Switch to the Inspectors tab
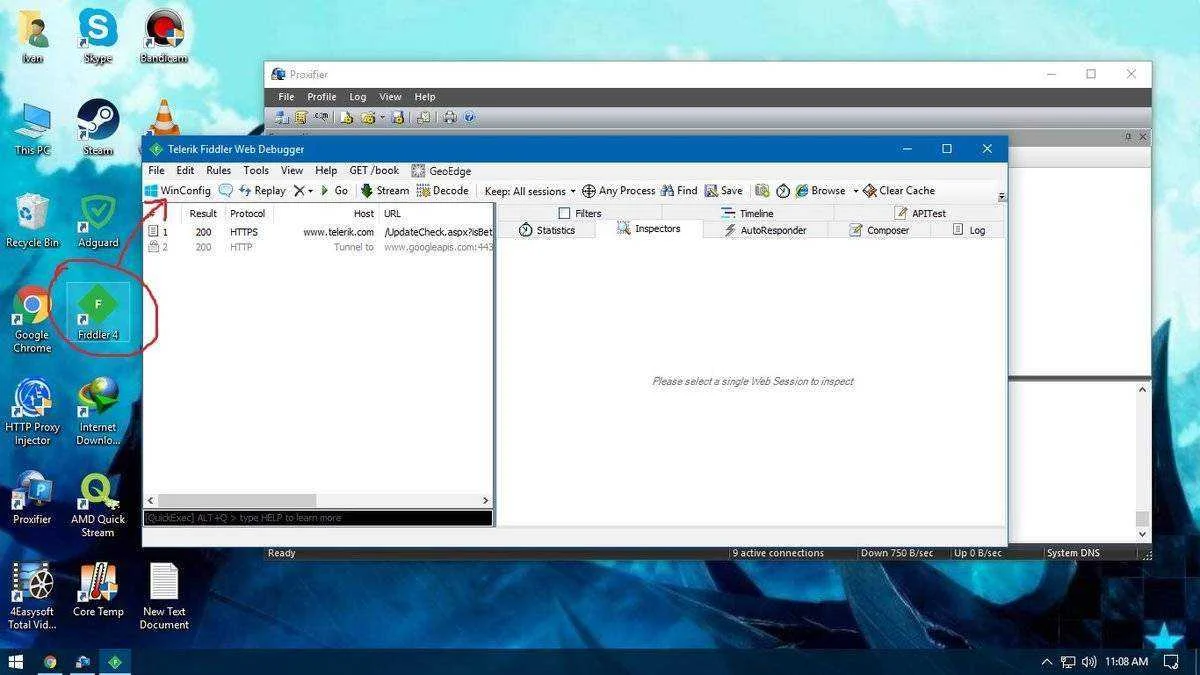This screenshot has height=675, width=1200. (x=648, y=229)
